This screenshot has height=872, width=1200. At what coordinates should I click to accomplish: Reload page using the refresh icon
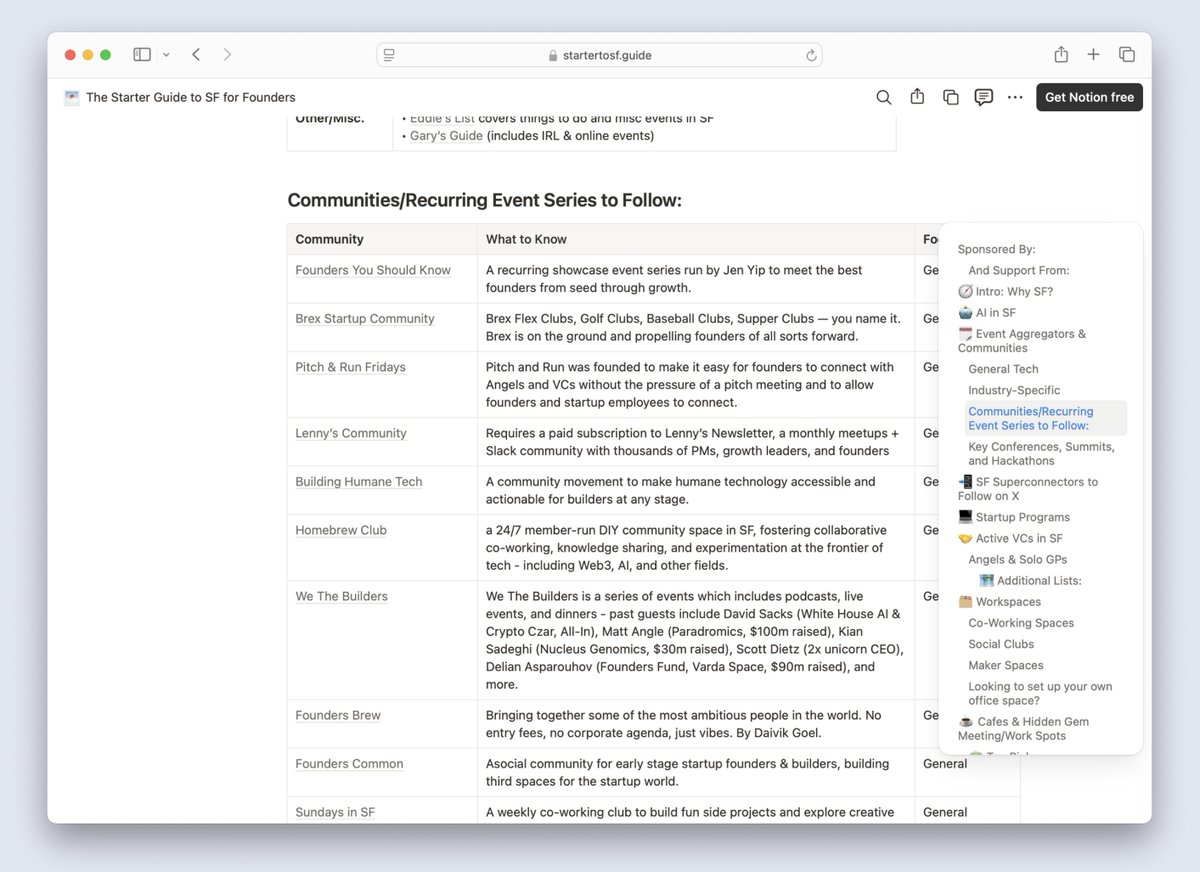point(811,55)
